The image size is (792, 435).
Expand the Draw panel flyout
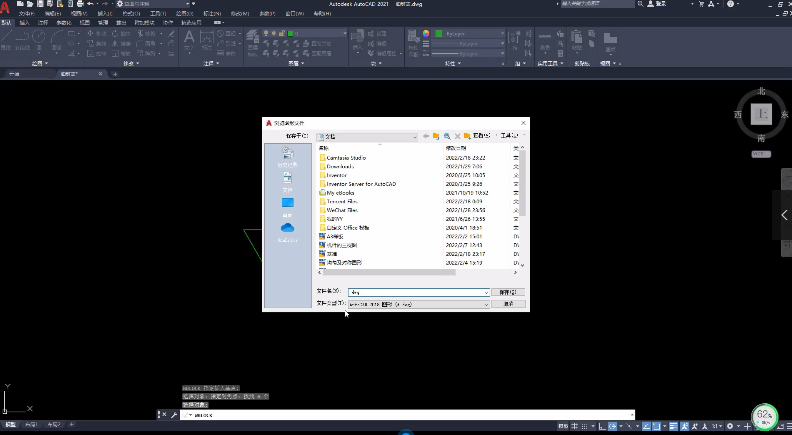[39, 63]
